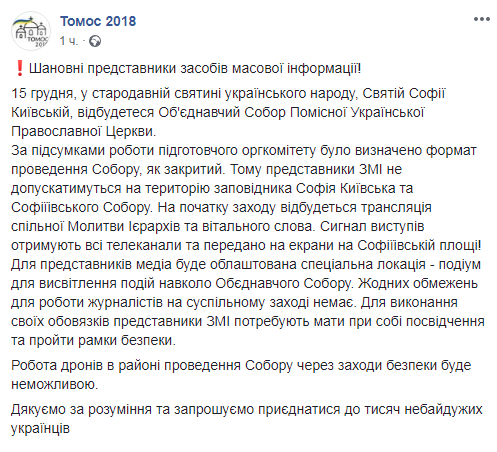497x452 pixels.
Task: Click the line starting with '15 грудня'
Action: 228,94
